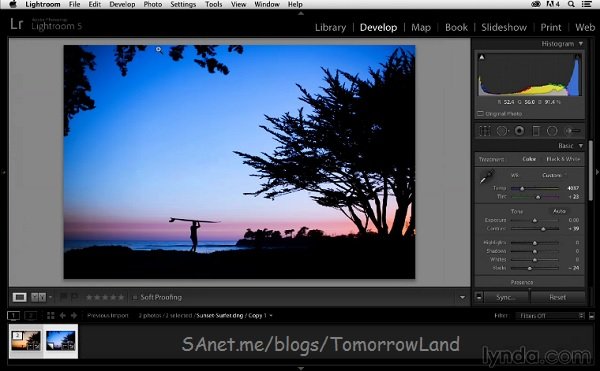Select Black & White treatment
The height and width of the screenshot is (371, 600).
(x=563, y=159)
